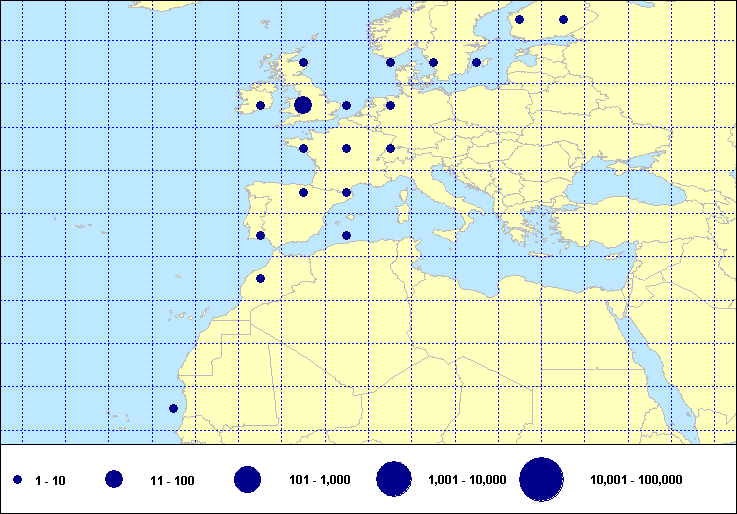This screenshot has width=737, height=514.
Task: Click the marker over Denmark
Action: (x=390, y=62)
